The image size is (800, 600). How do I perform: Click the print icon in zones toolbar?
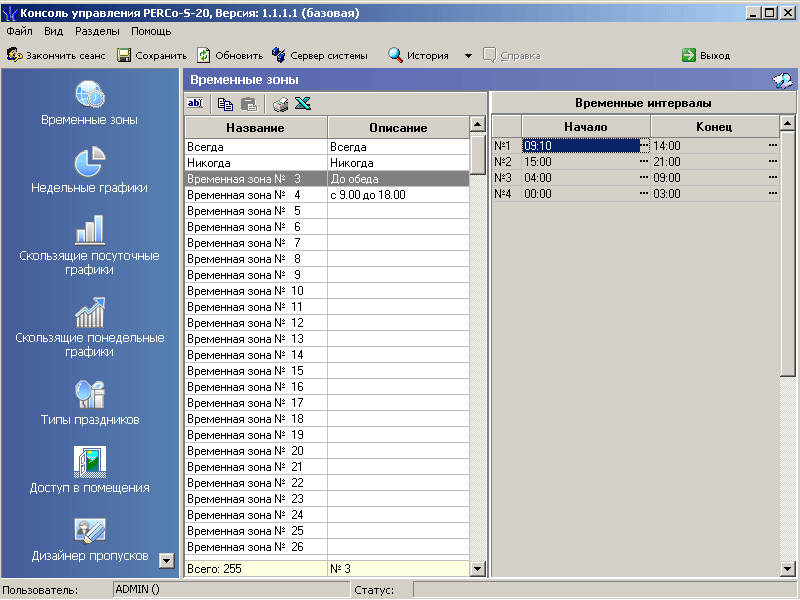[x=280, y=104]
